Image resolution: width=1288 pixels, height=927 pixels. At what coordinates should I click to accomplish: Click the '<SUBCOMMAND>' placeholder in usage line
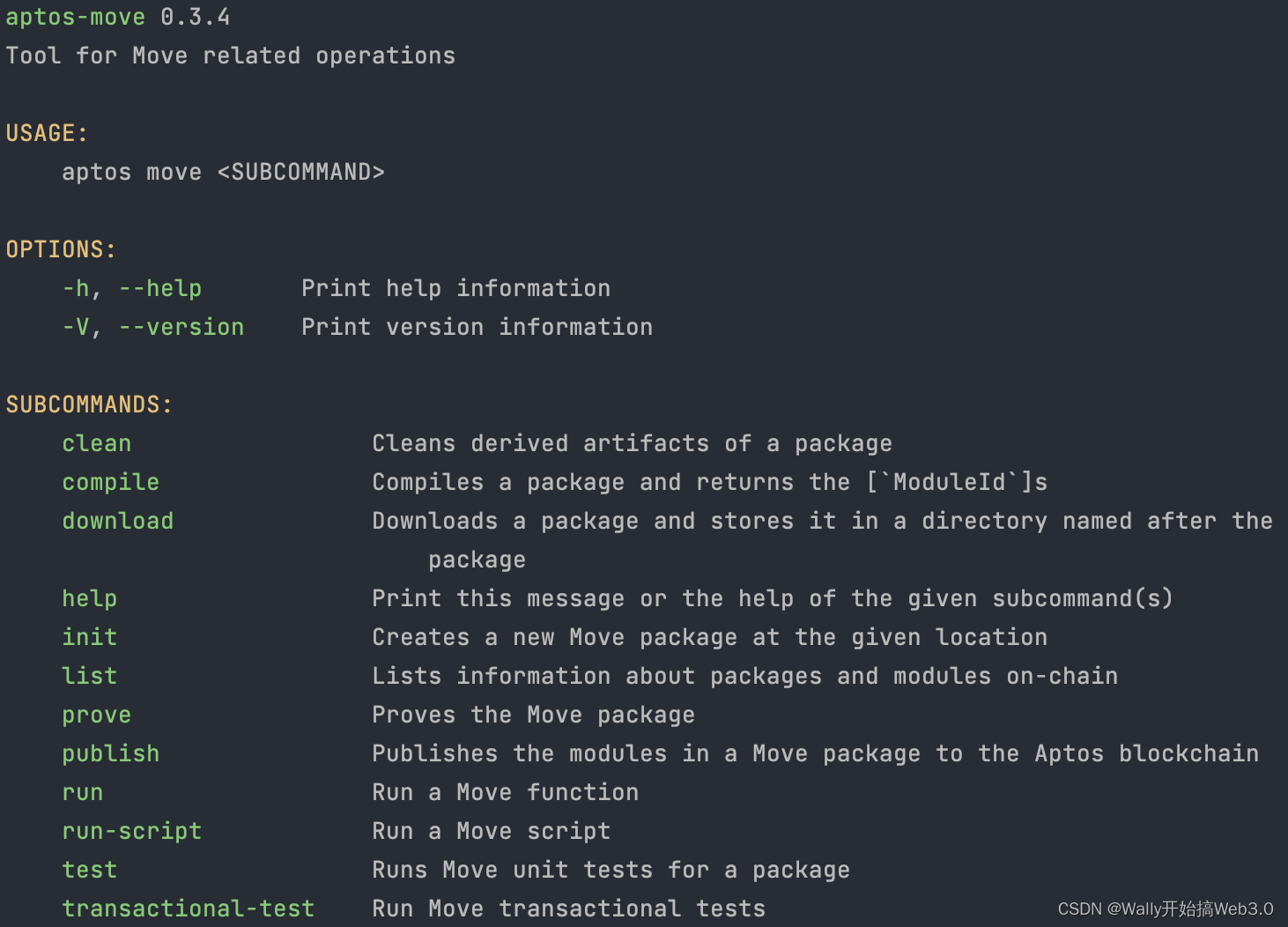301,172
